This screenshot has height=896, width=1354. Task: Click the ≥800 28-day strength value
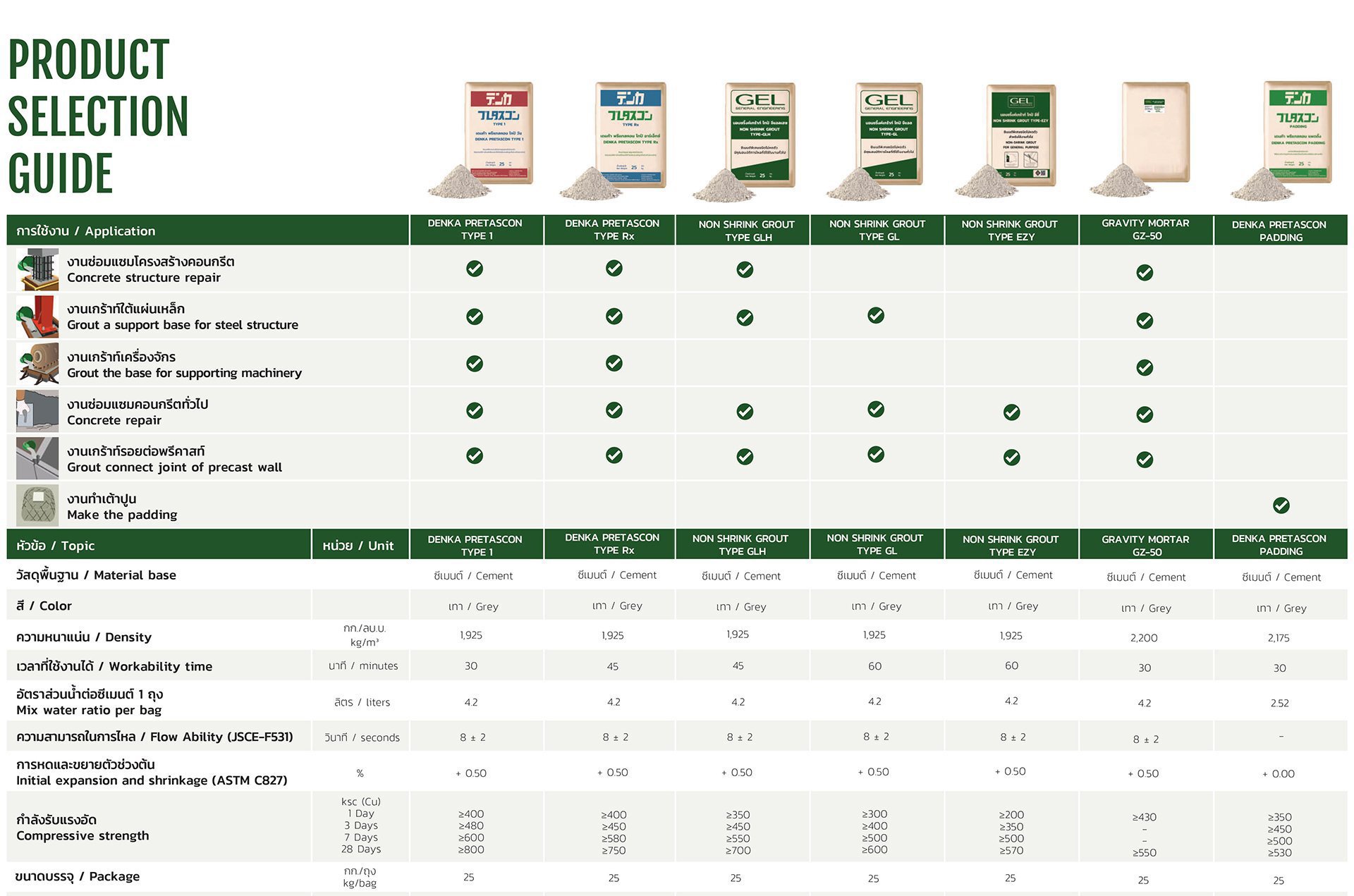[471, 850]
